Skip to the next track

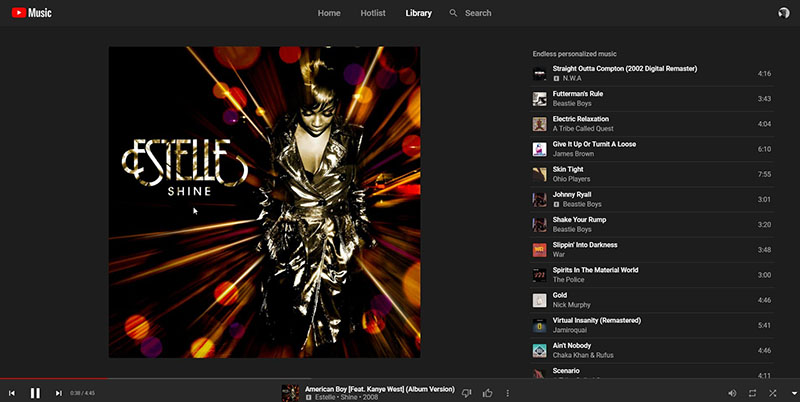click(x=59, y=393)
